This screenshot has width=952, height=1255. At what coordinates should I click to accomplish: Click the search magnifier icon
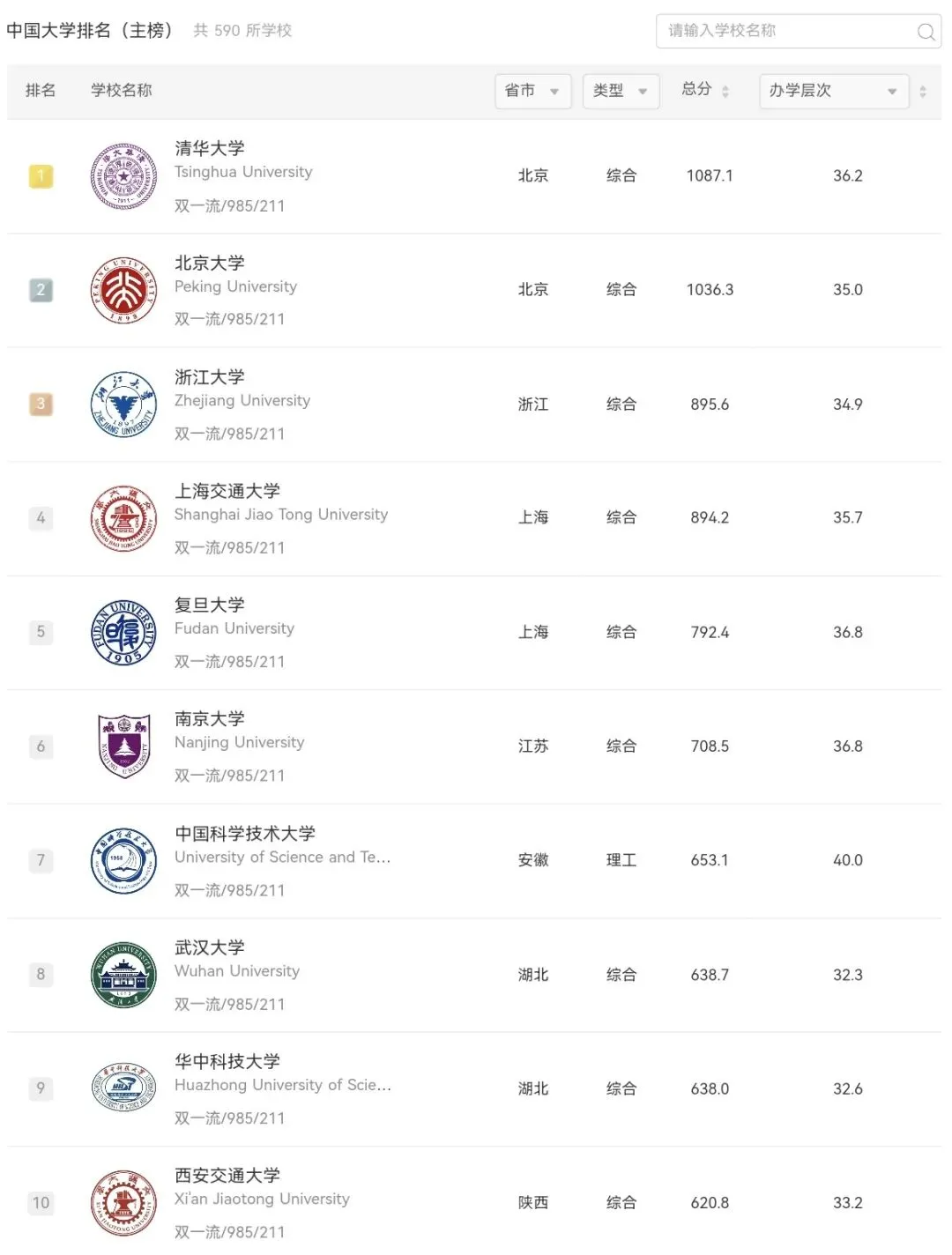tap(926, 32)
